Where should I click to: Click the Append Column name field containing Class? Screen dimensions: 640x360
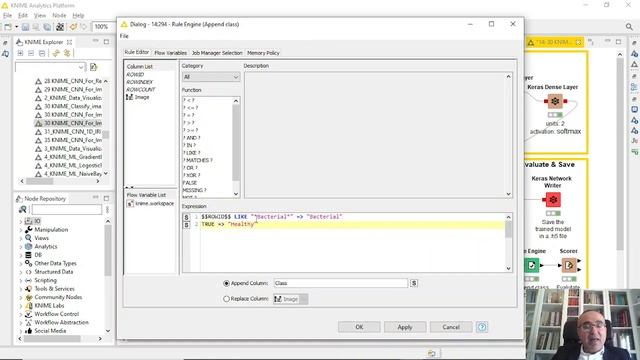(x=340, y=283)
